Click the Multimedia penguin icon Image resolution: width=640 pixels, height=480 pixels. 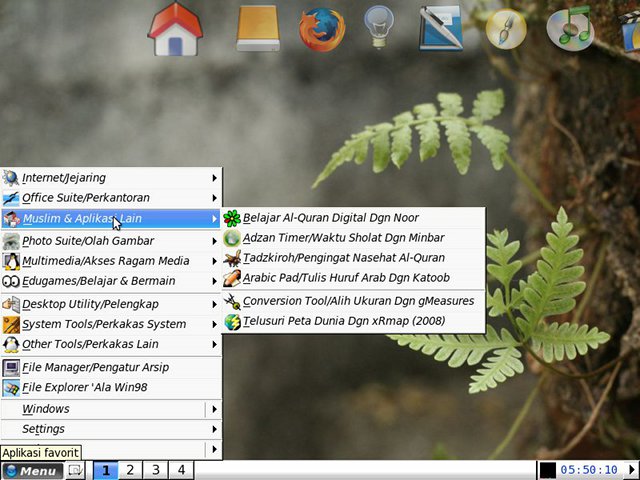[11, 261]
